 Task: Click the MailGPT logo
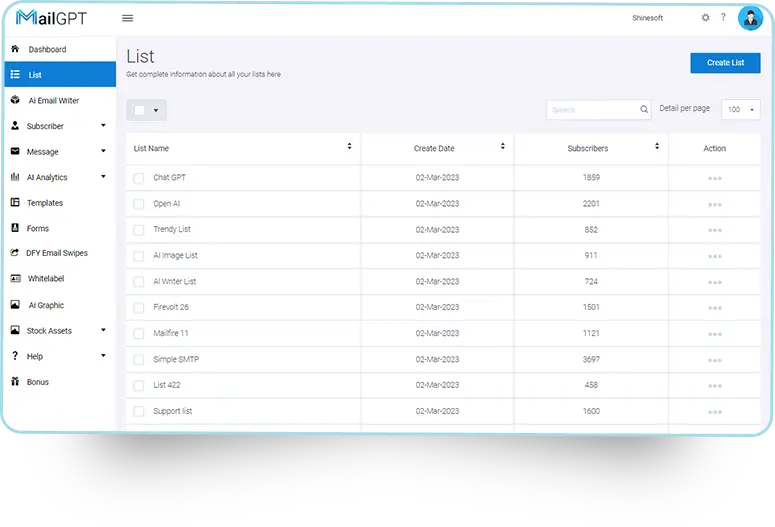50,18
